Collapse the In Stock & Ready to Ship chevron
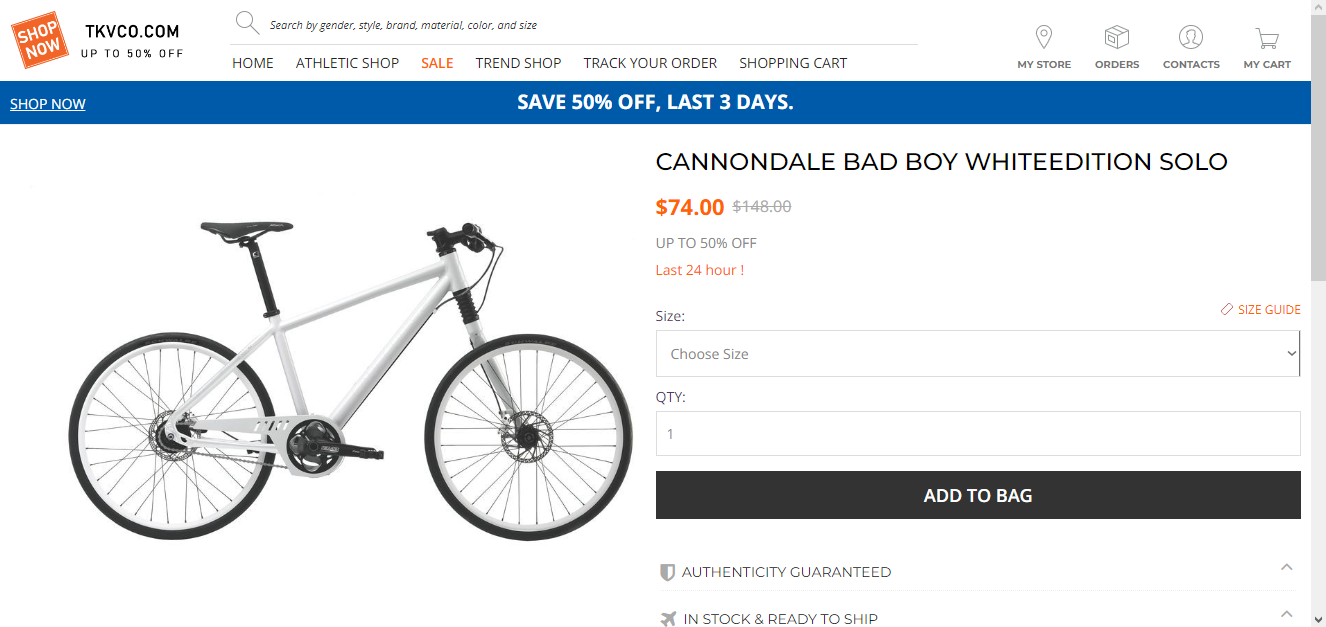This screenshot has height=627, width=1326. (x=1287, y=614)
